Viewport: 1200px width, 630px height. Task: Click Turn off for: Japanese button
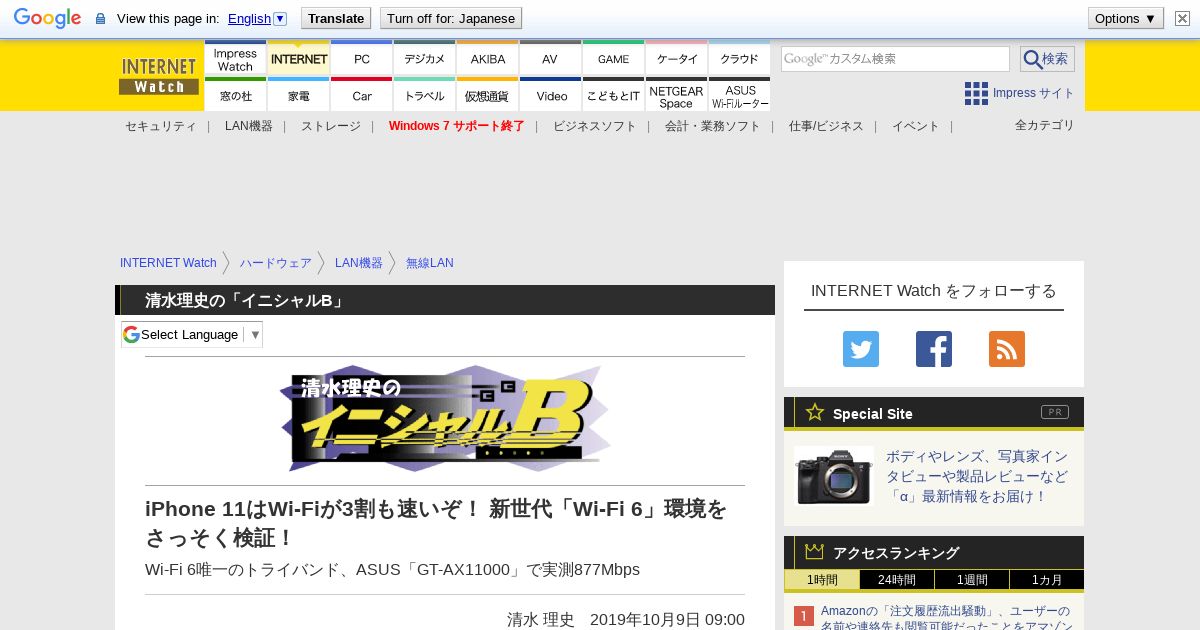click(x=451, y=18)
